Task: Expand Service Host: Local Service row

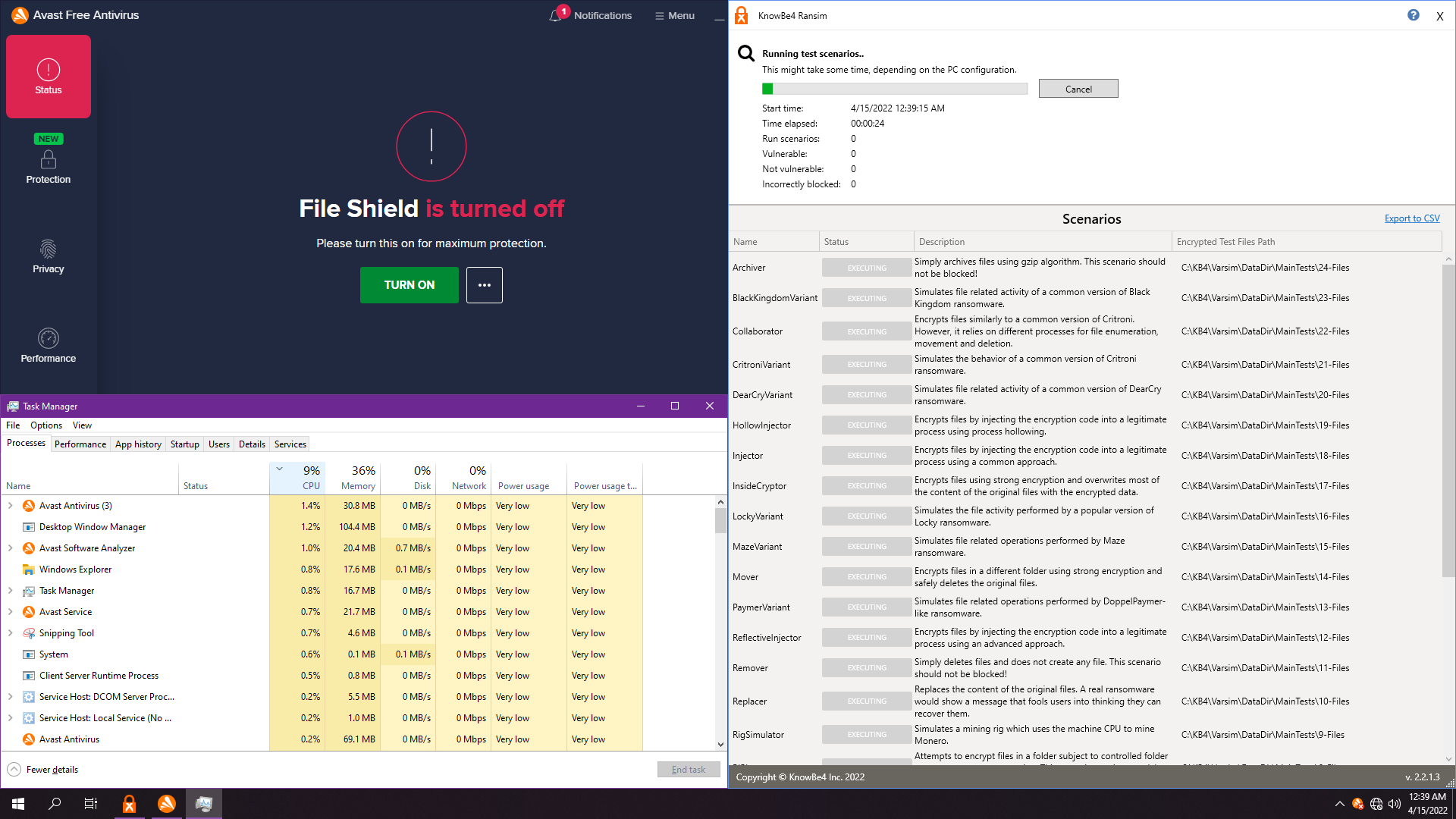Action: pos(11,718)
